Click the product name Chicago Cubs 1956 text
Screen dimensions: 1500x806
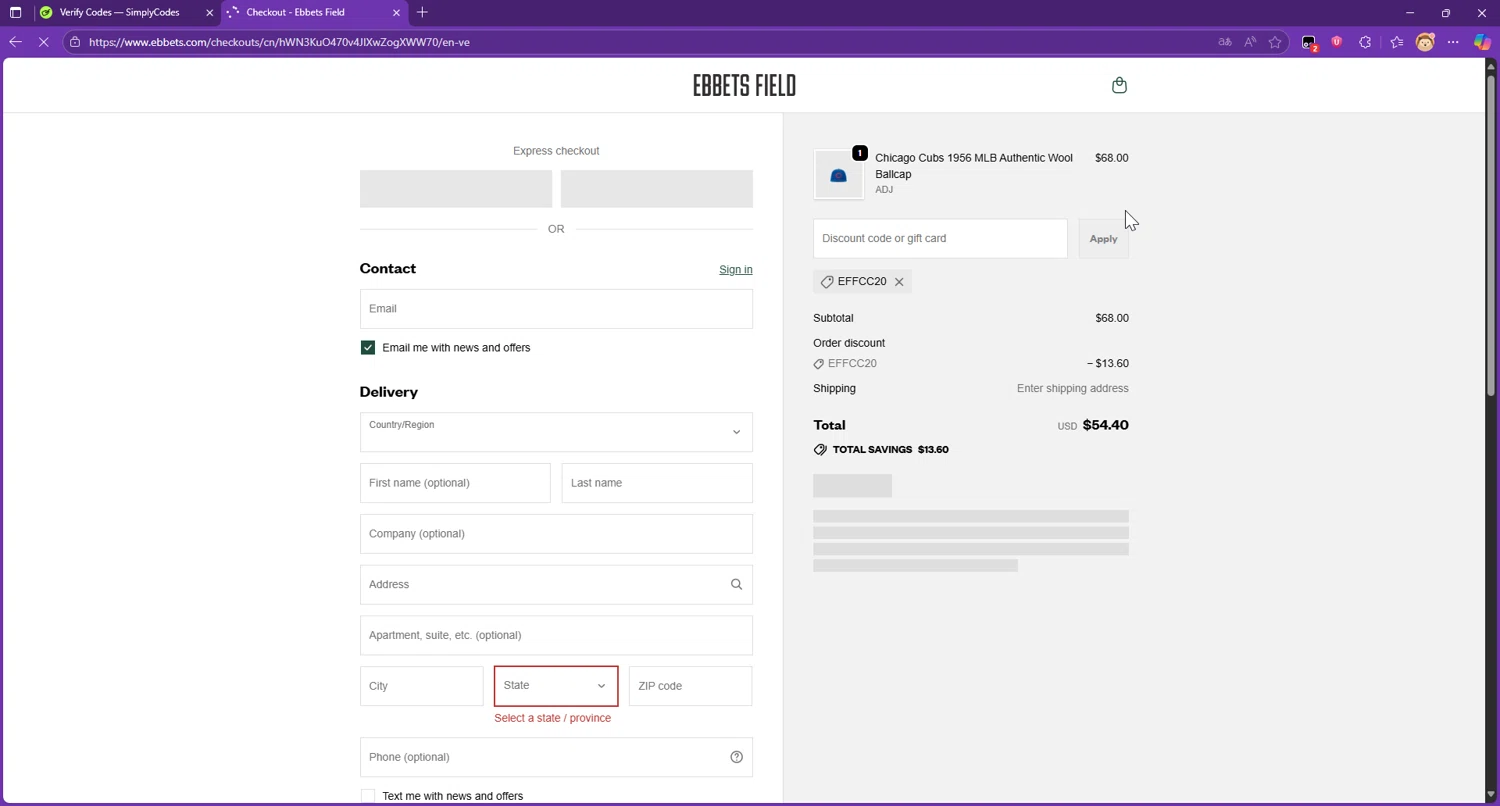tap(974, 166)
